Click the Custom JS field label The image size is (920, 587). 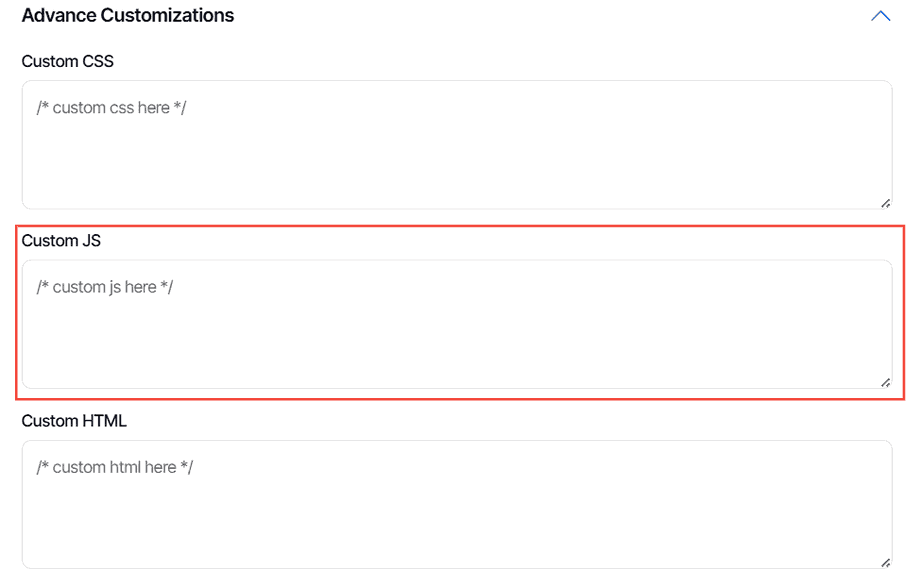(61, 241)
